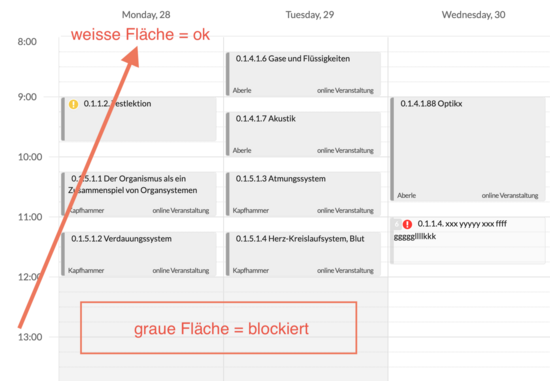Select the Der Organismus als ein Zusammenspiel event

point(139,194)
